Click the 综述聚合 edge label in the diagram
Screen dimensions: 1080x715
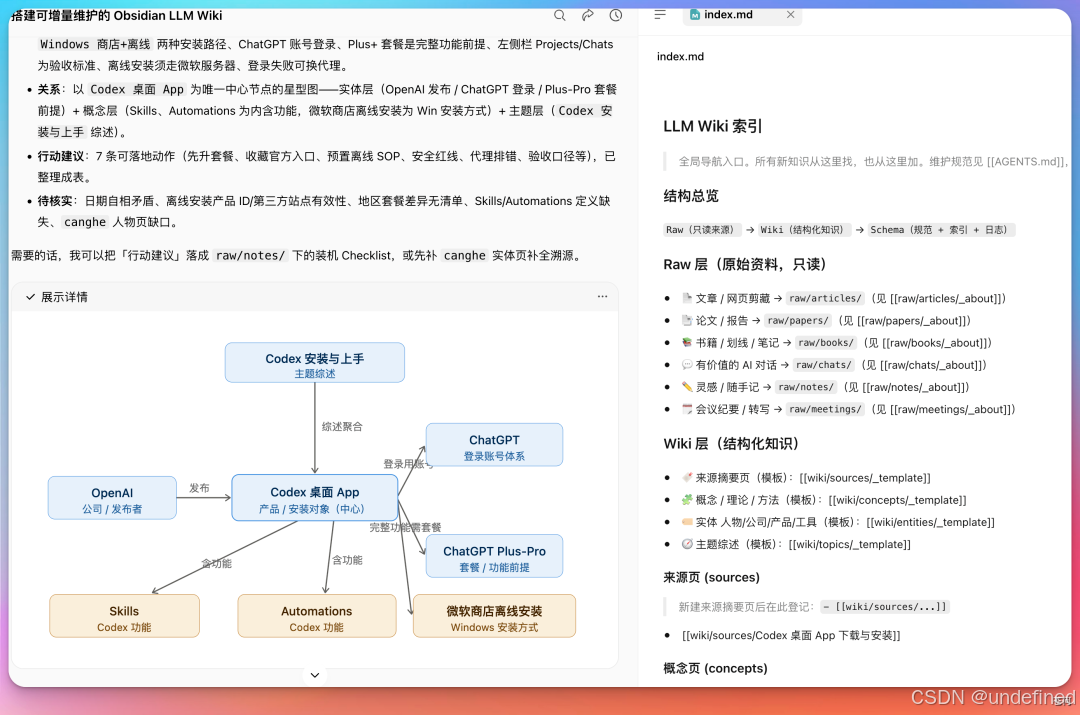pyautogui.click(x=342, y=426)
